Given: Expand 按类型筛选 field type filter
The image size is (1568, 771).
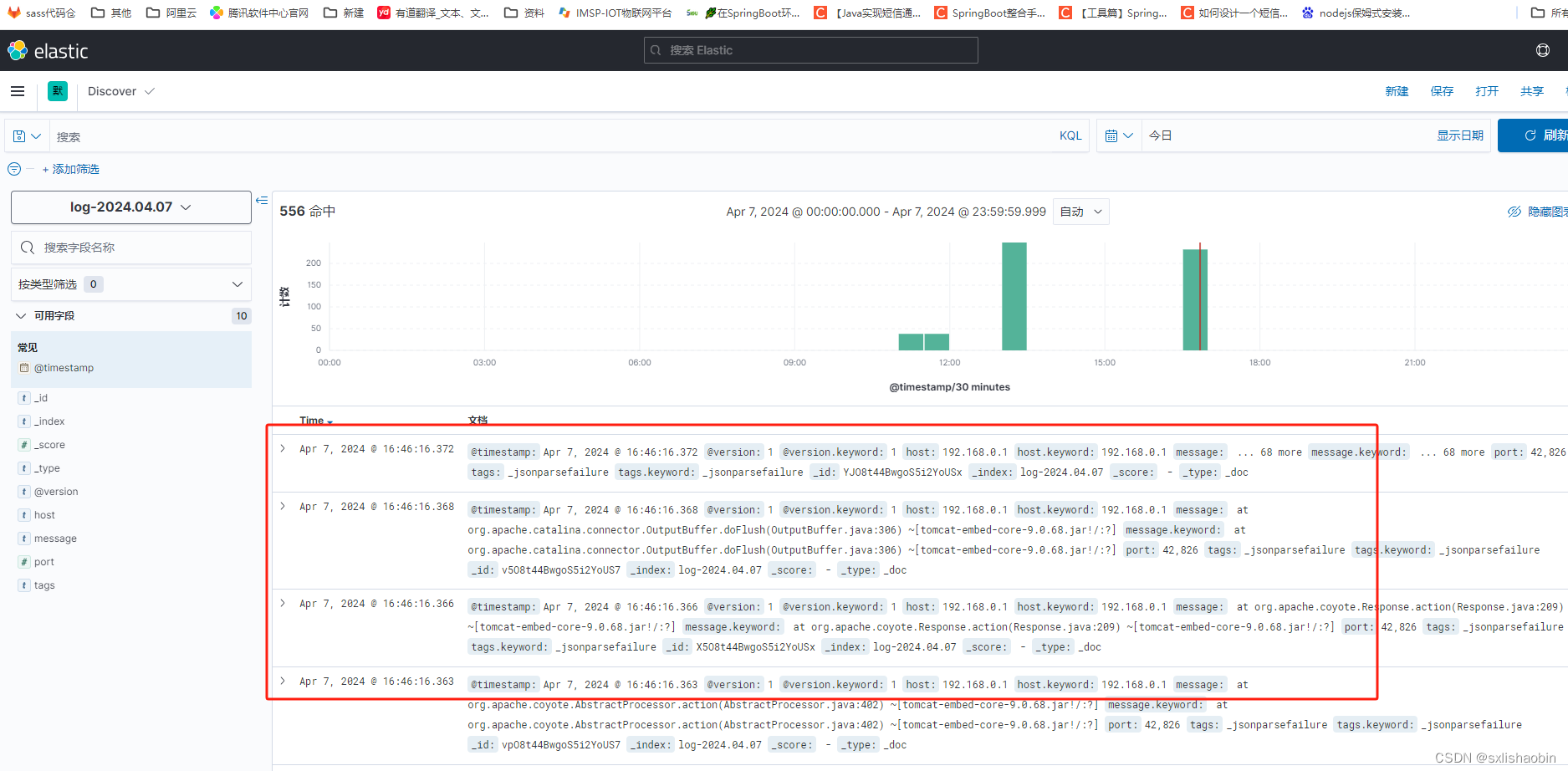Looking at the screenshot, I should [131, 284].
